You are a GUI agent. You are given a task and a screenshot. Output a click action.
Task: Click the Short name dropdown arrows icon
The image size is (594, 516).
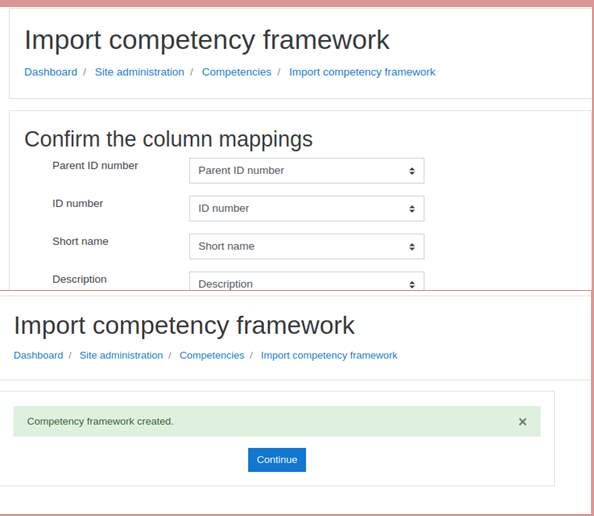click(x=412, y=247)
